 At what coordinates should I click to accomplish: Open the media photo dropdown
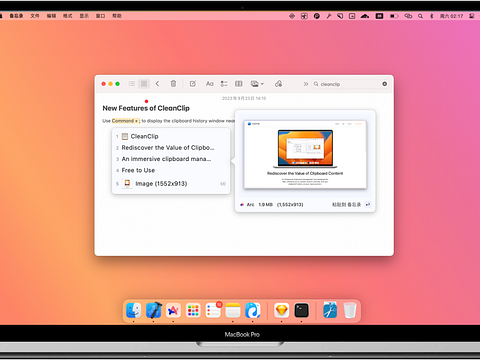257,84
